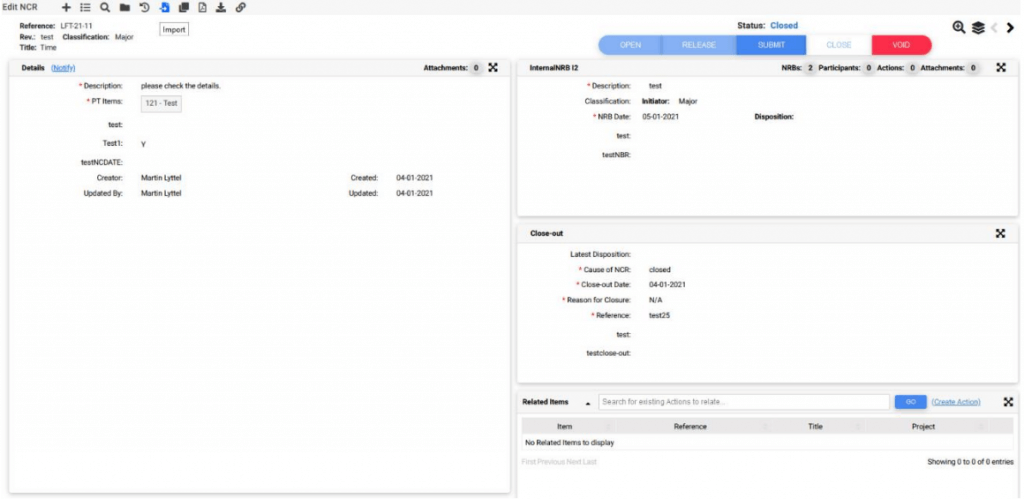
Task: Click the Creator value Martin Lyttel
Action: click(161, 178)
